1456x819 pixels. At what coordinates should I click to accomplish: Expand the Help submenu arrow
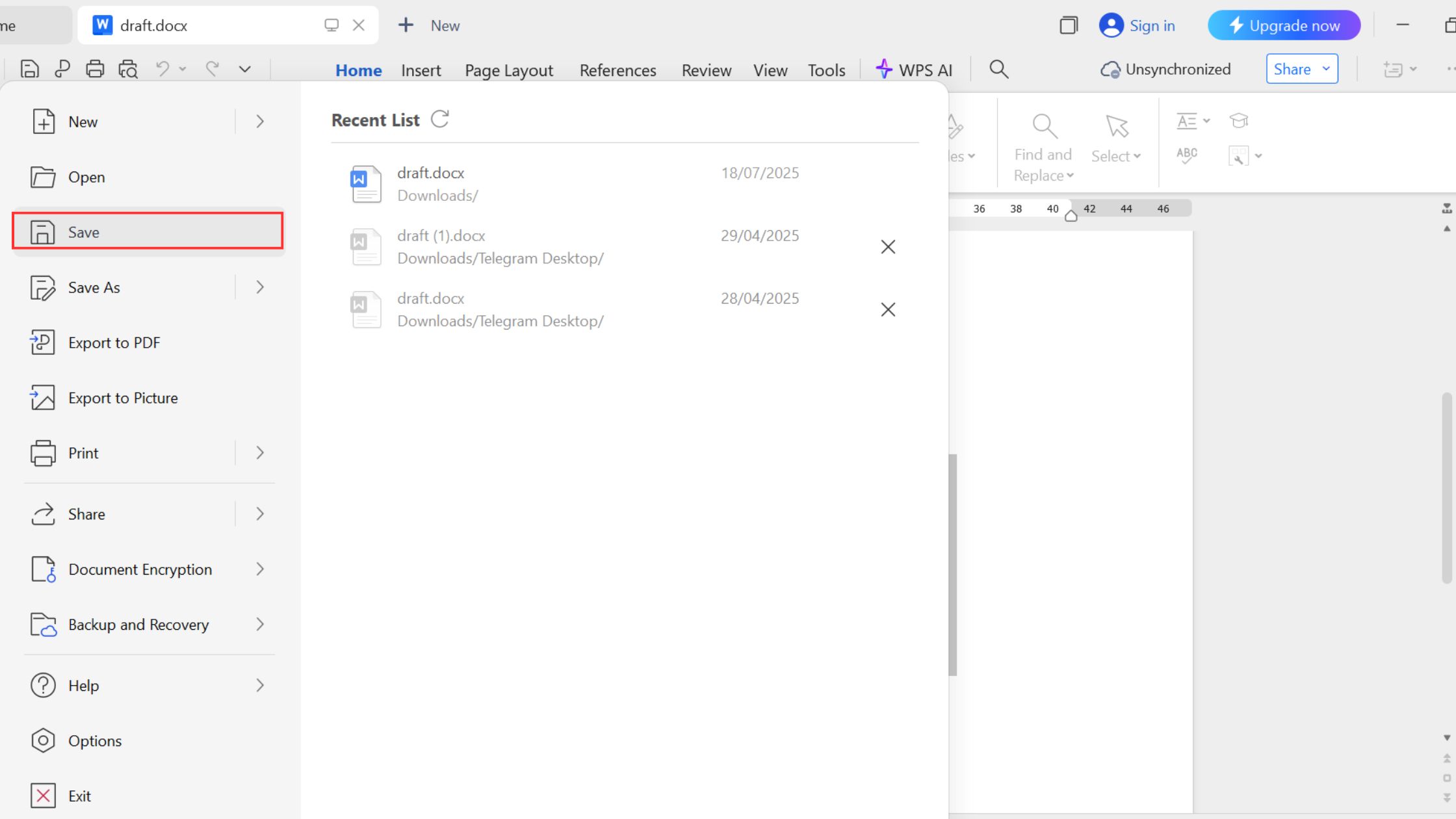(260, 686)
